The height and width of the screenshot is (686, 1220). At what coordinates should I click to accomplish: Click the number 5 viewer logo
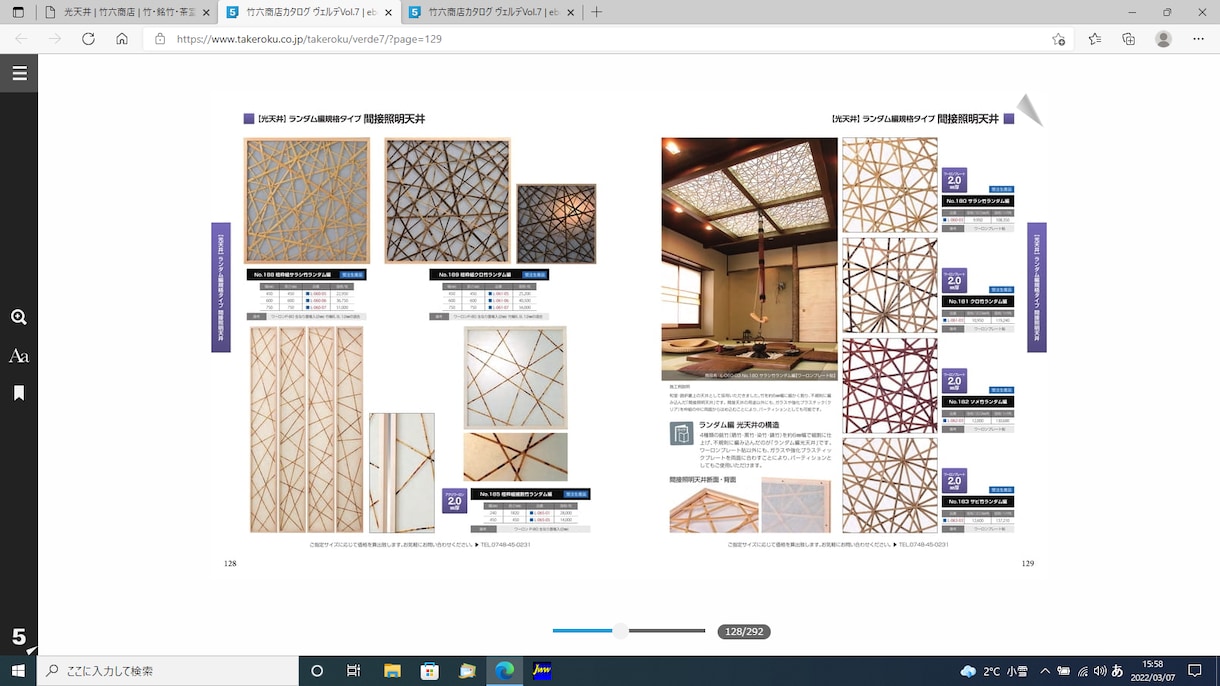[19, 637]
